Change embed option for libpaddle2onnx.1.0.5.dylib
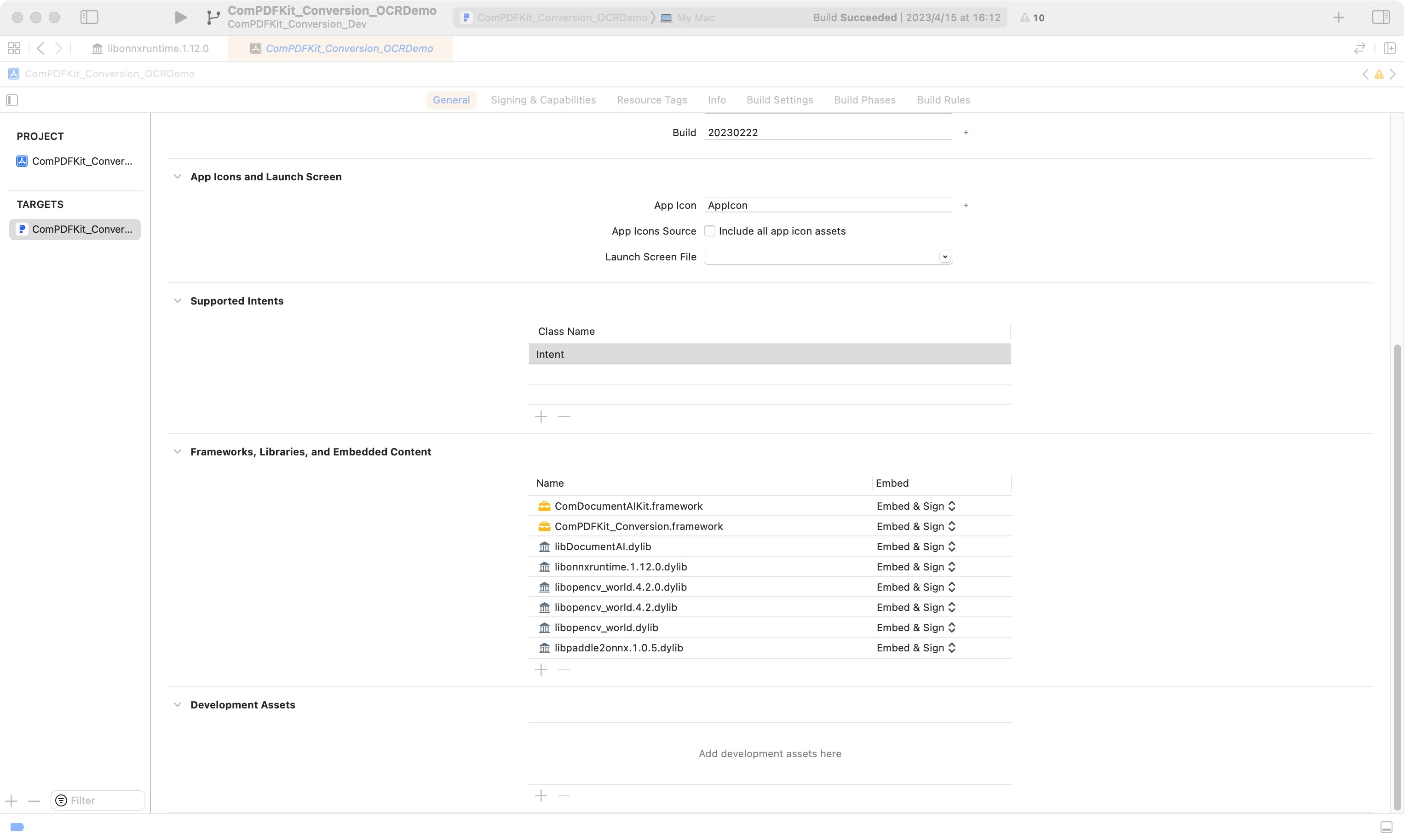 coord(916,648)
